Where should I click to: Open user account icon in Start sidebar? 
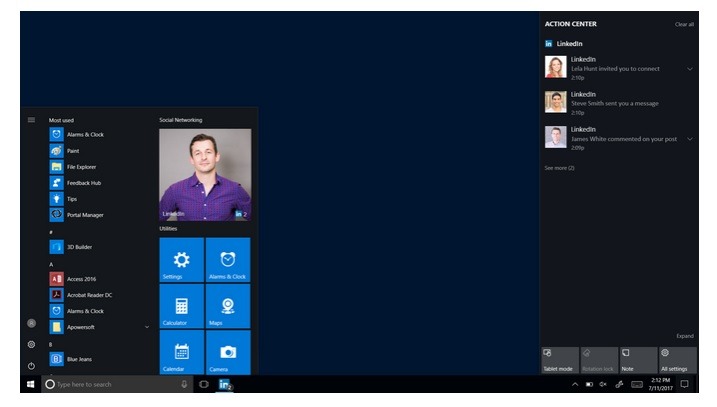[x=31, y=323]
